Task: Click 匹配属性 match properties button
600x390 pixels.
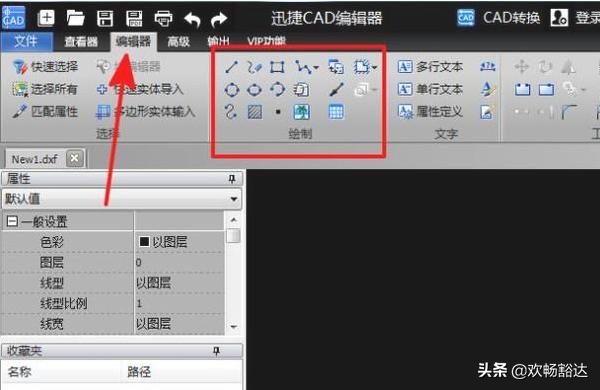Action: coord(45,112)
